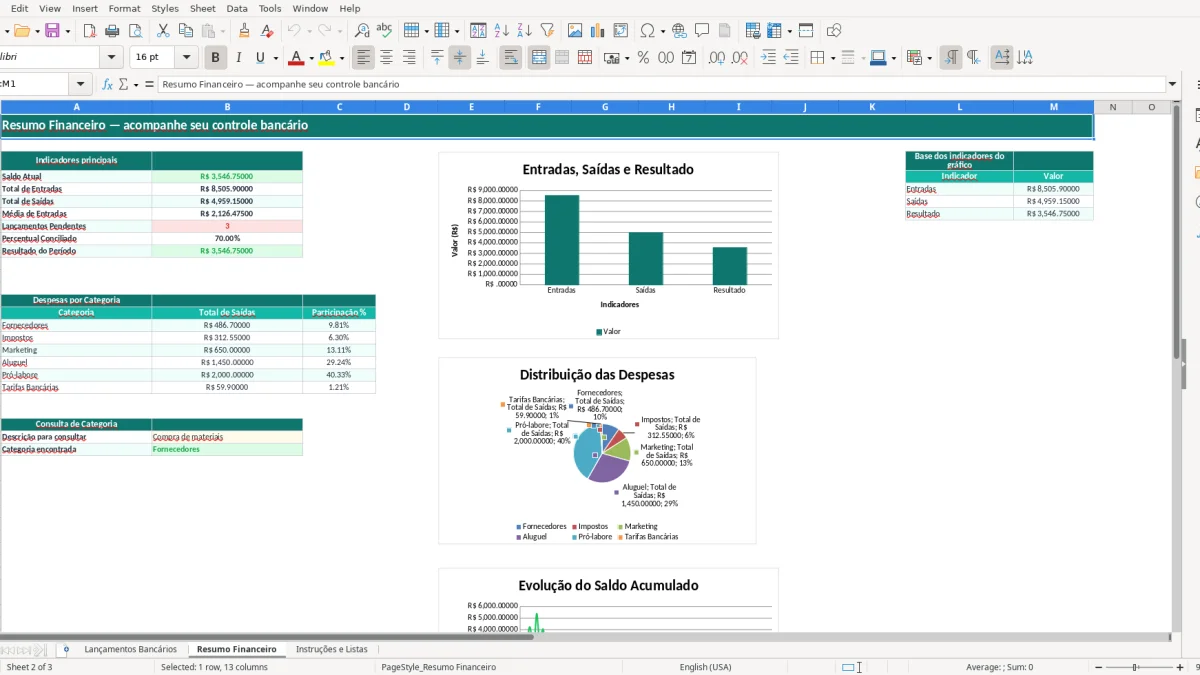Switch to the Instruções e Listas sheet tab
Screen dimensions: 1200x675
coord(331,649)
